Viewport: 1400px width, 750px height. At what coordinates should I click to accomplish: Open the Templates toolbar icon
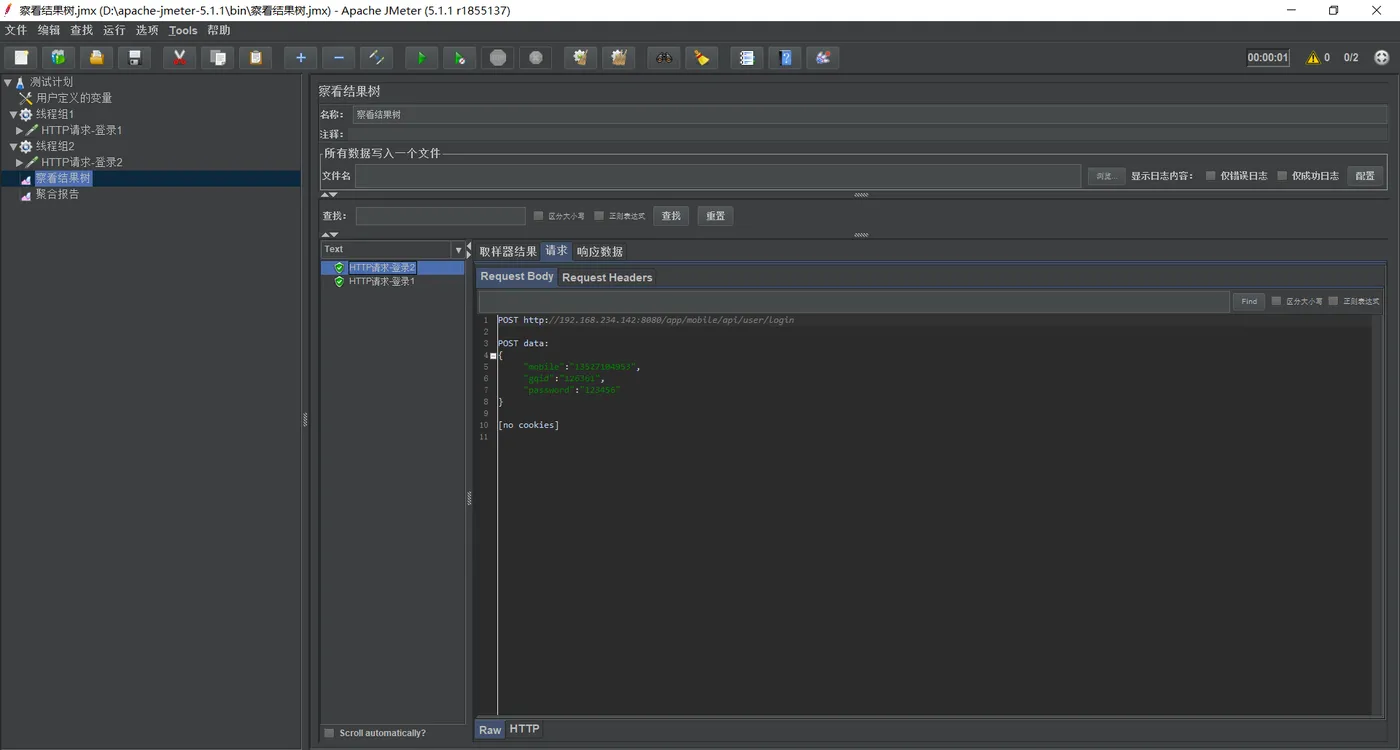[x=58, y=57]
